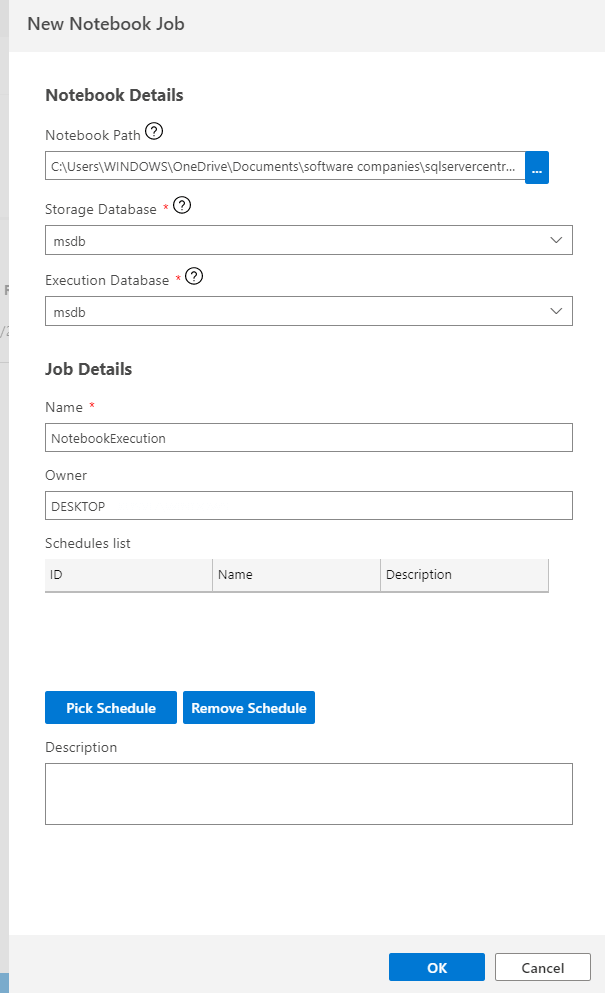The height and width of the screenshot is (993, 605).
Task: Select the ID column header
Action: point(128,575)
